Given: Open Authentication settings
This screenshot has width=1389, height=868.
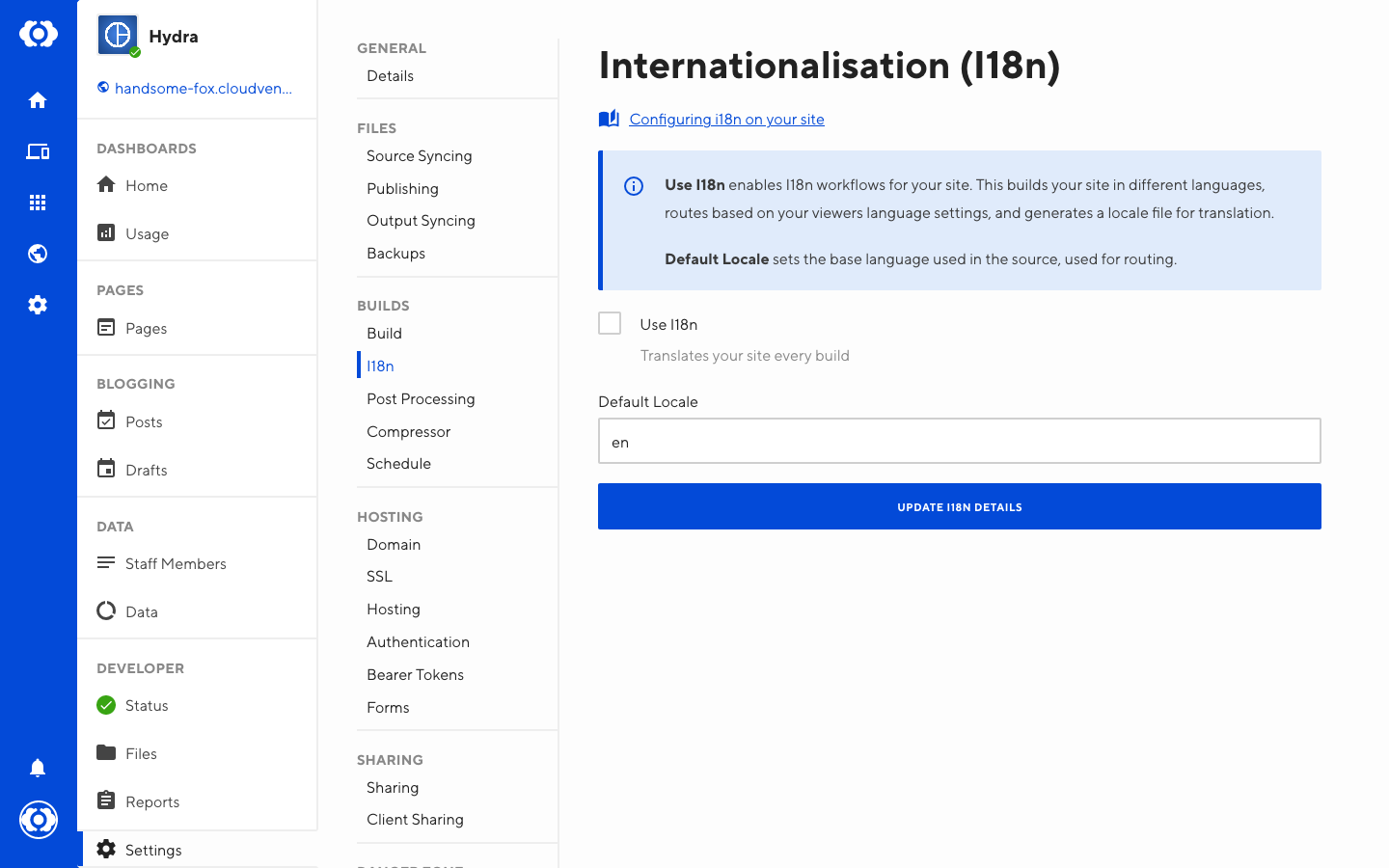Looking at the screenshot, I should pyautogui.click(x=418, y=642).
